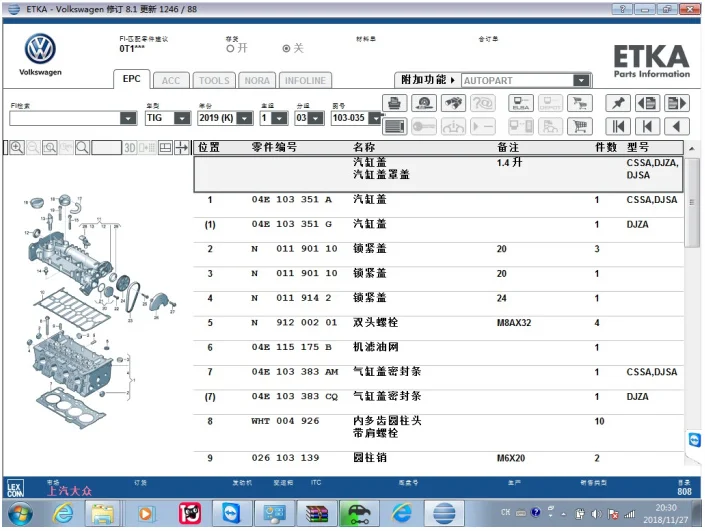Open the brake disc wear-parts icon

pos(424,103)
